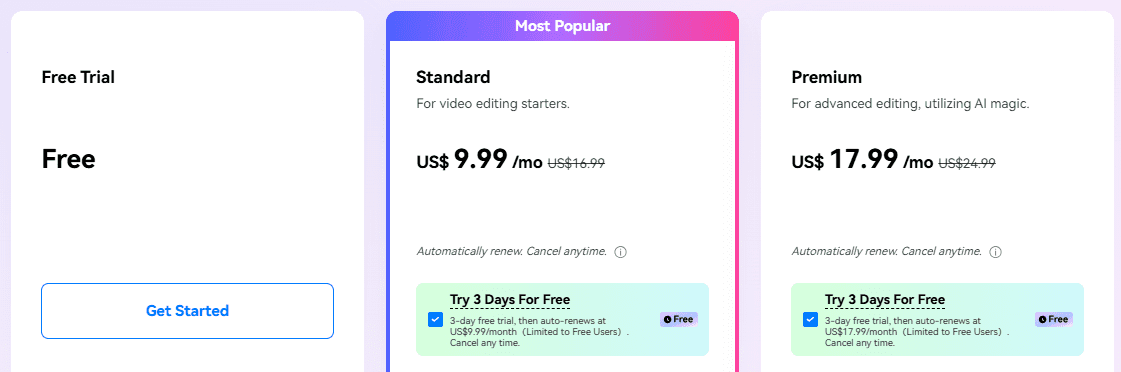Click the Get Started button
The width and height of the screenshot is (1121, 372).
click(x=187, y=310)
